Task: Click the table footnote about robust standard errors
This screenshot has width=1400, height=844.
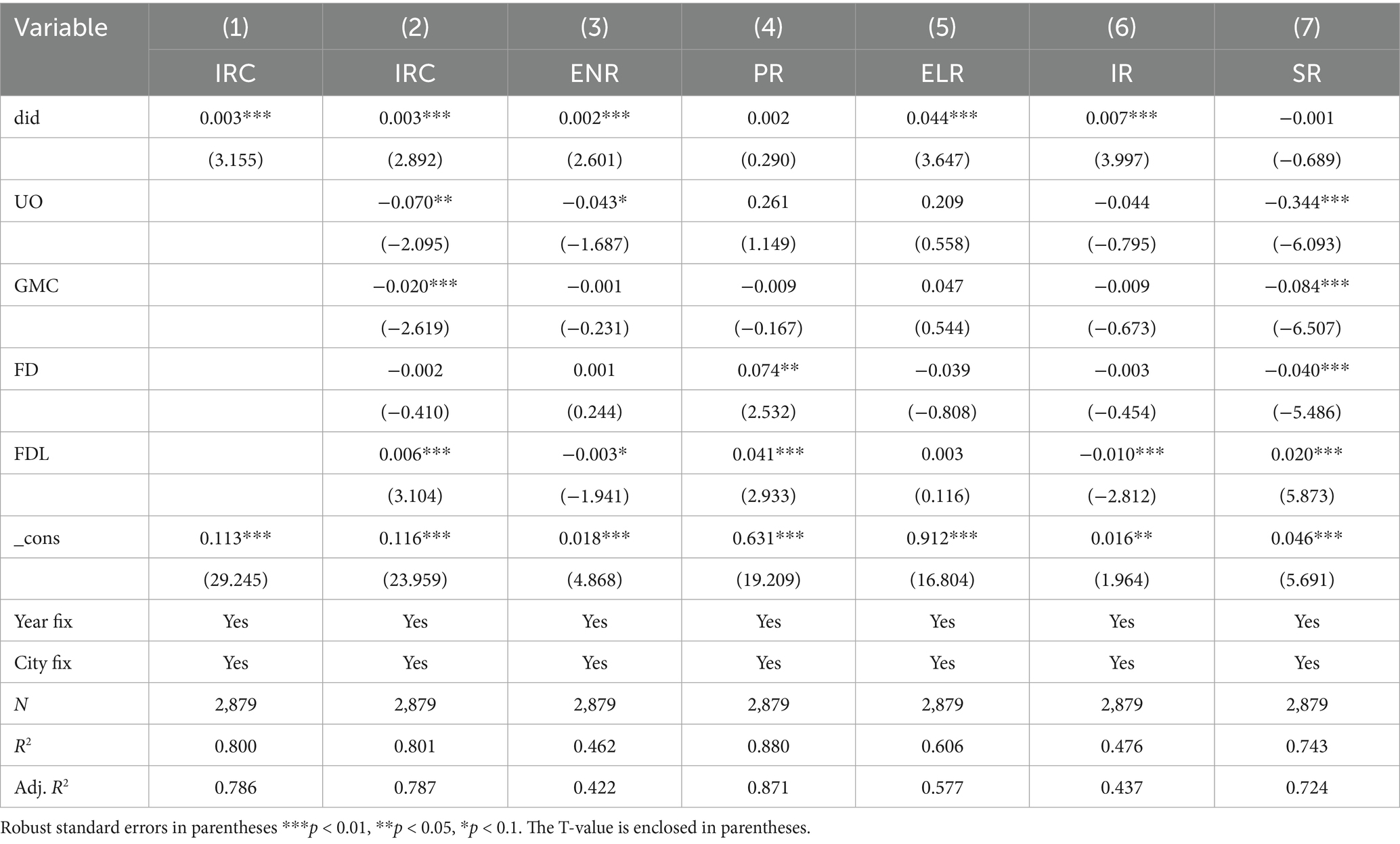Action: point(406,828)
